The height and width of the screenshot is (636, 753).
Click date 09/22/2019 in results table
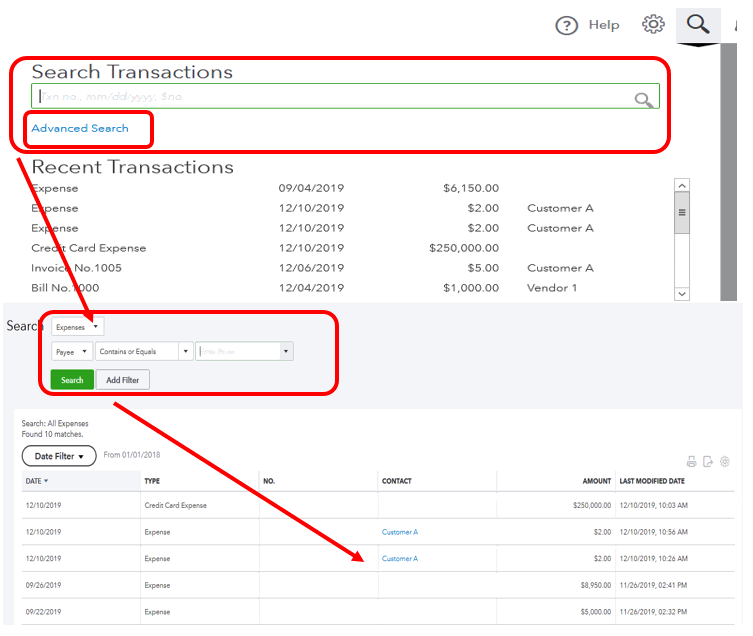tap(43, 612)
